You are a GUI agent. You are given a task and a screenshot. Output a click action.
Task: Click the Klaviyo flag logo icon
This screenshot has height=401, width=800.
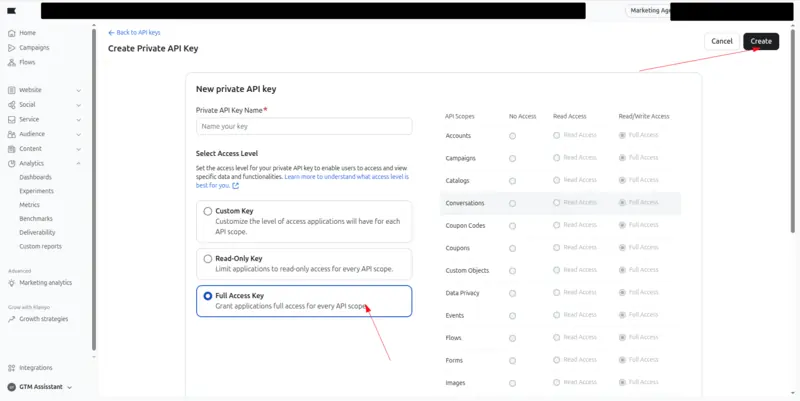(x=11, y=11)
